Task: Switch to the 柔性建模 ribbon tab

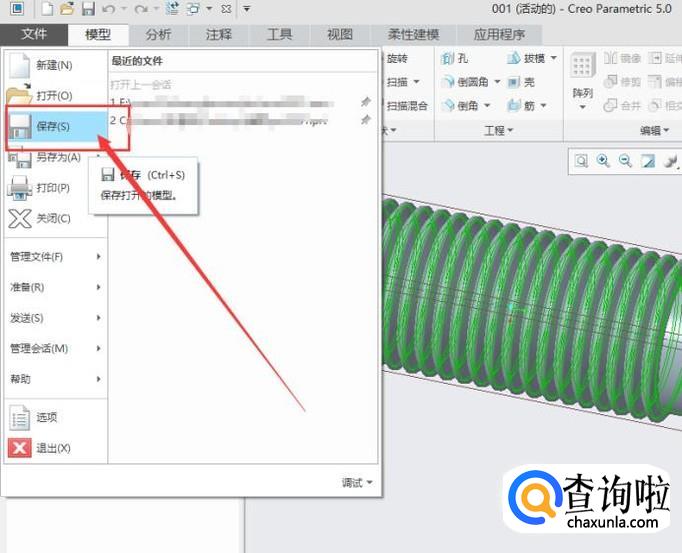Action: tap(413, 34)
